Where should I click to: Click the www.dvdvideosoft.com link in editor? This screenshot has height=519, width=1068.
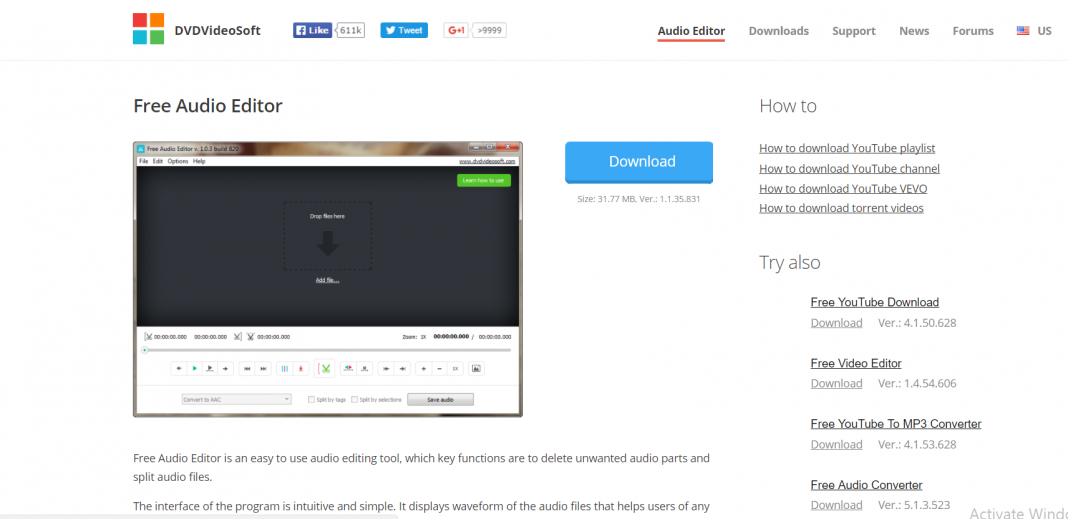click(x=488, y=161)
